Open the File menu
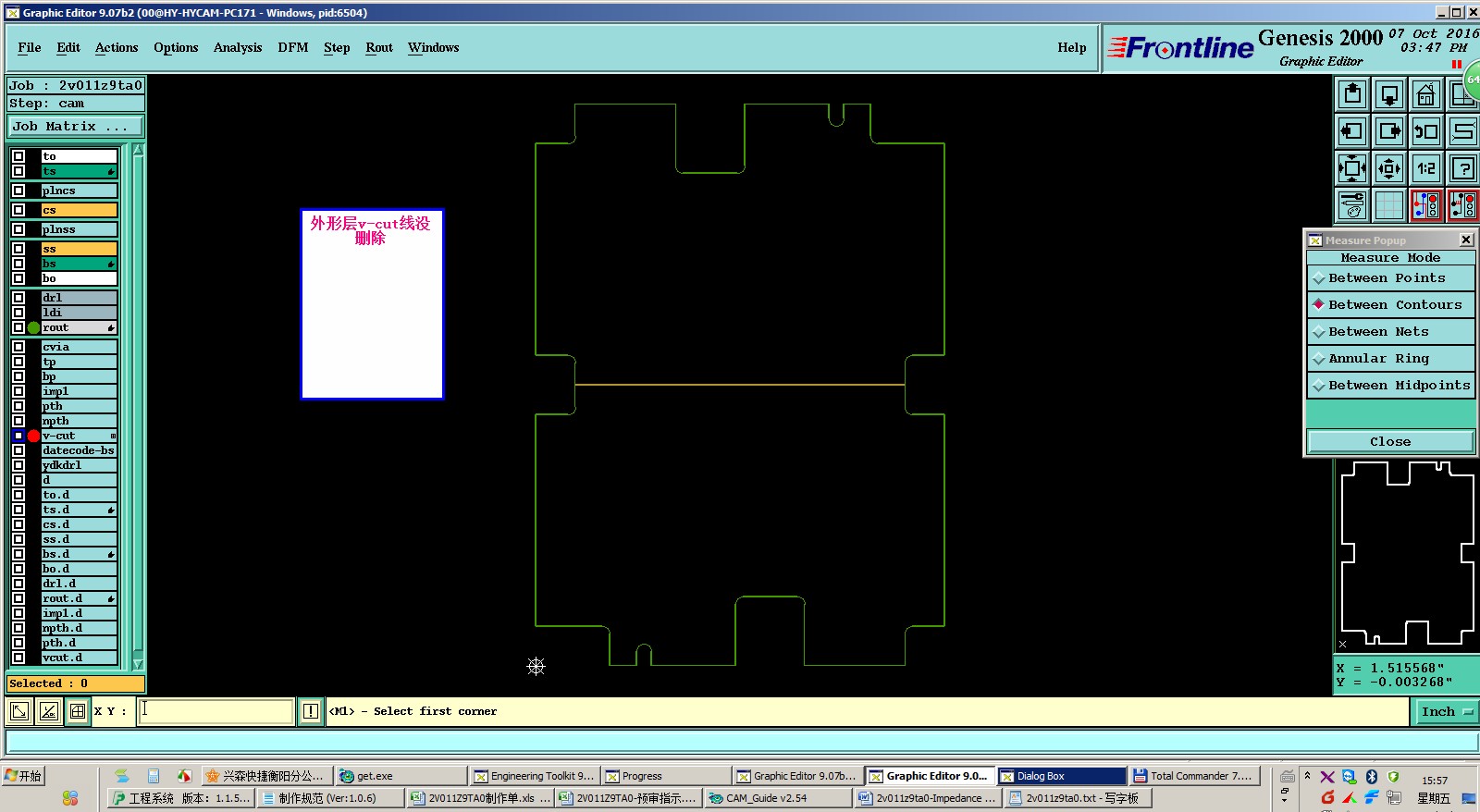The width and height of the screenshot is (1480, 812). [x=30, y=47]
